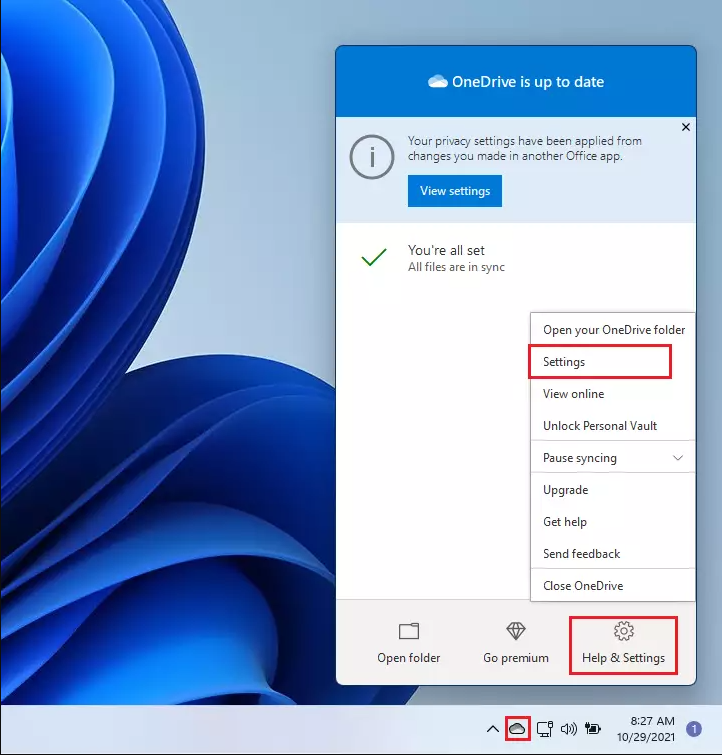Click the white cloud icon in header

tap(437, 81)
